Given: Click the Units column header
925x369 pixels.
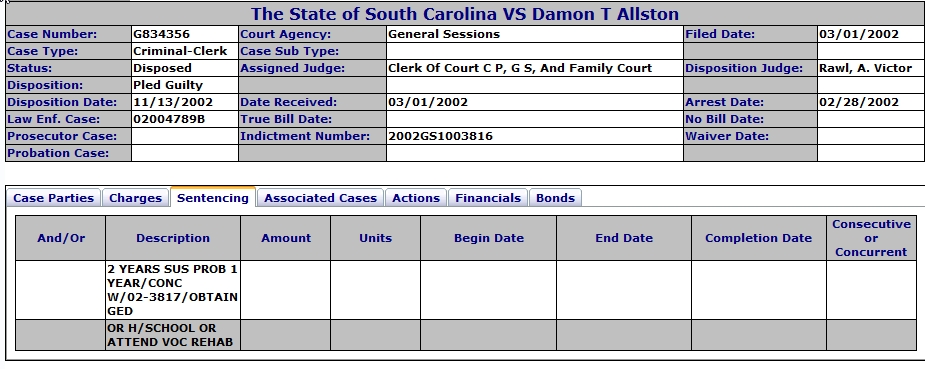Looking at the screenshot, I should point(376,238).
